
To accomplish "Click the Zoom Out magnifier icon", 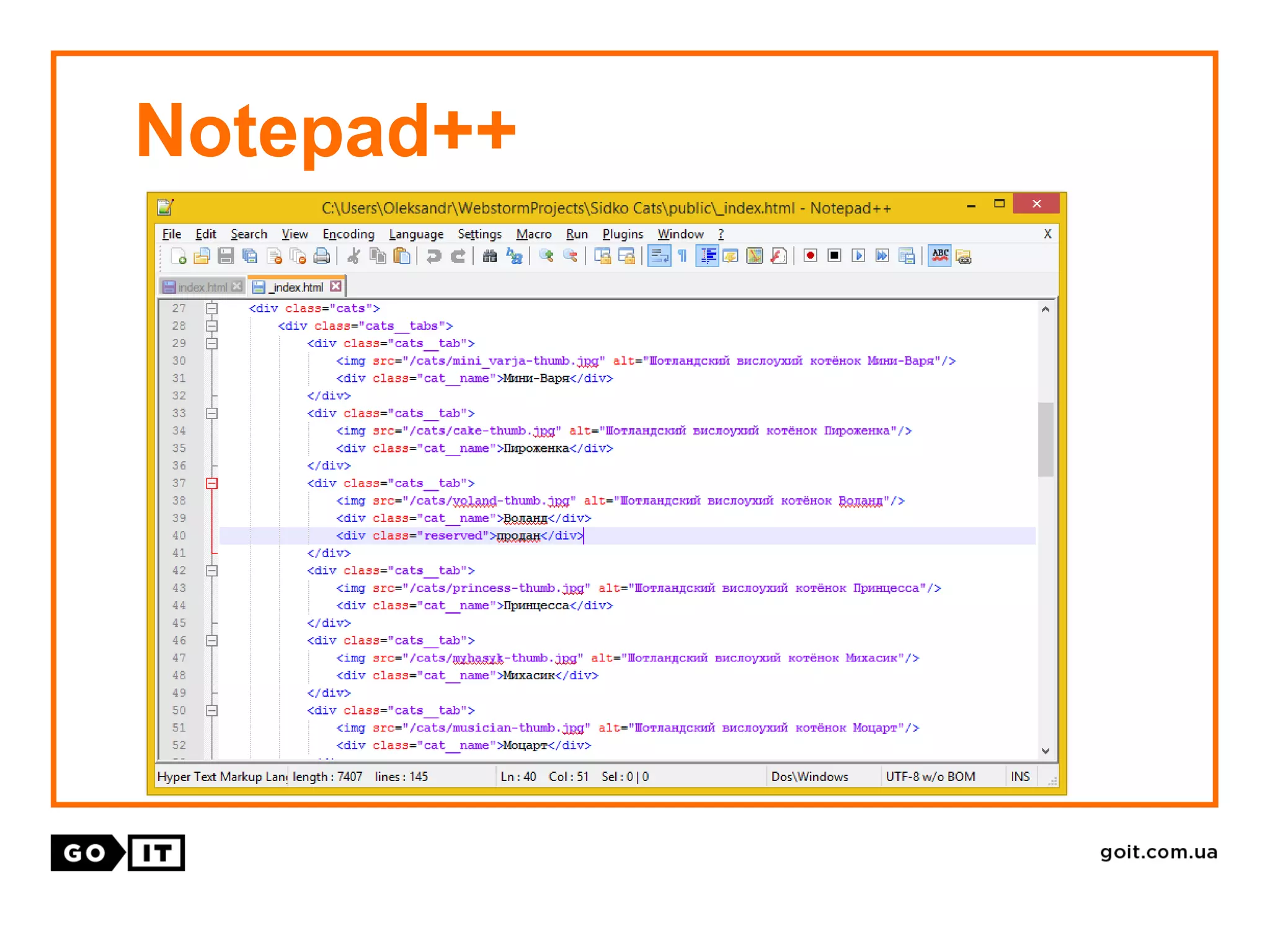I will [570, 256].
